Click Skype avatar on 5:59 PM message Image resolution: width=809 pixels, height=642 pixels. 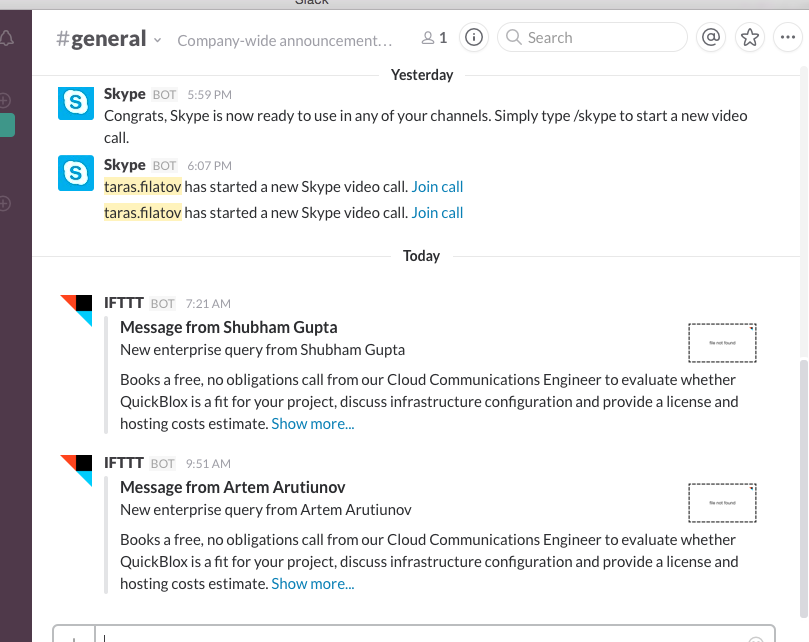76,103
